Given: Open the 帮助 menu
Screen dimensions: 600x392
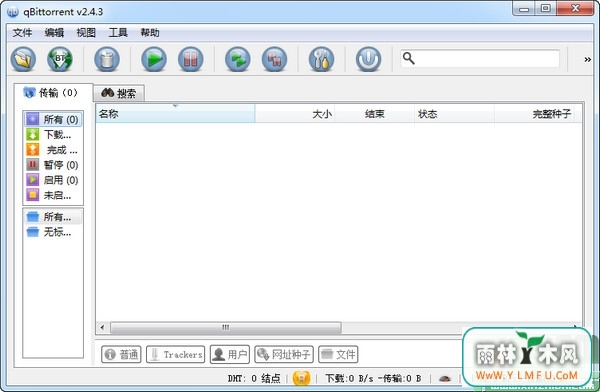Looking at the screenshot, I should [150, 33].
